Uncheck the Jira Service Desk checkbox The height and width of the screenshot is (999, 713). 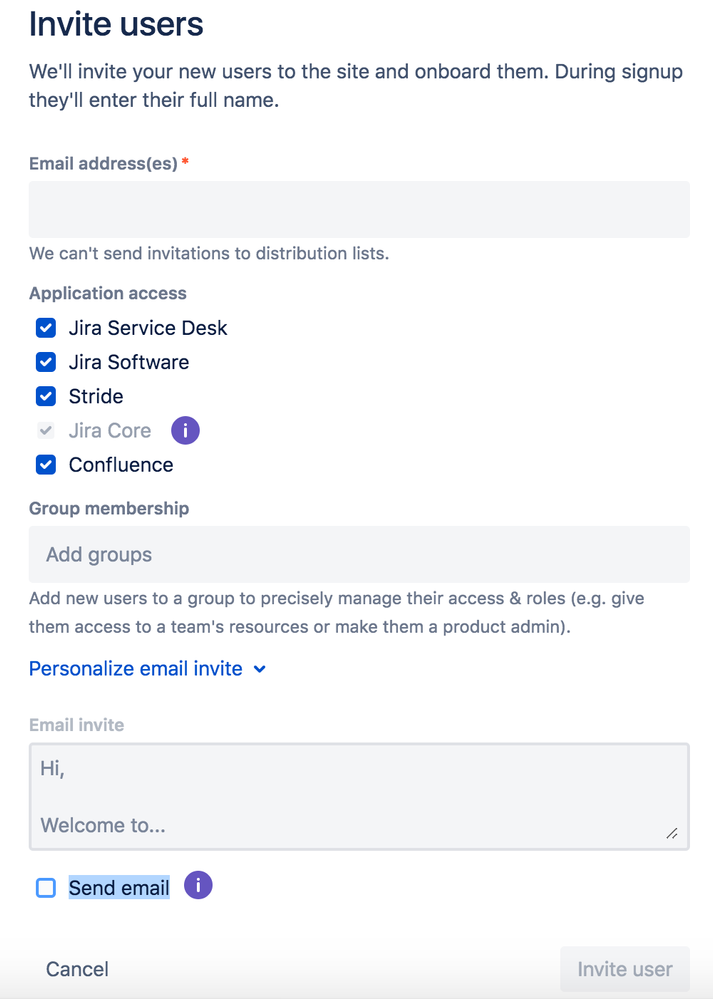click(x=45, y=328)
